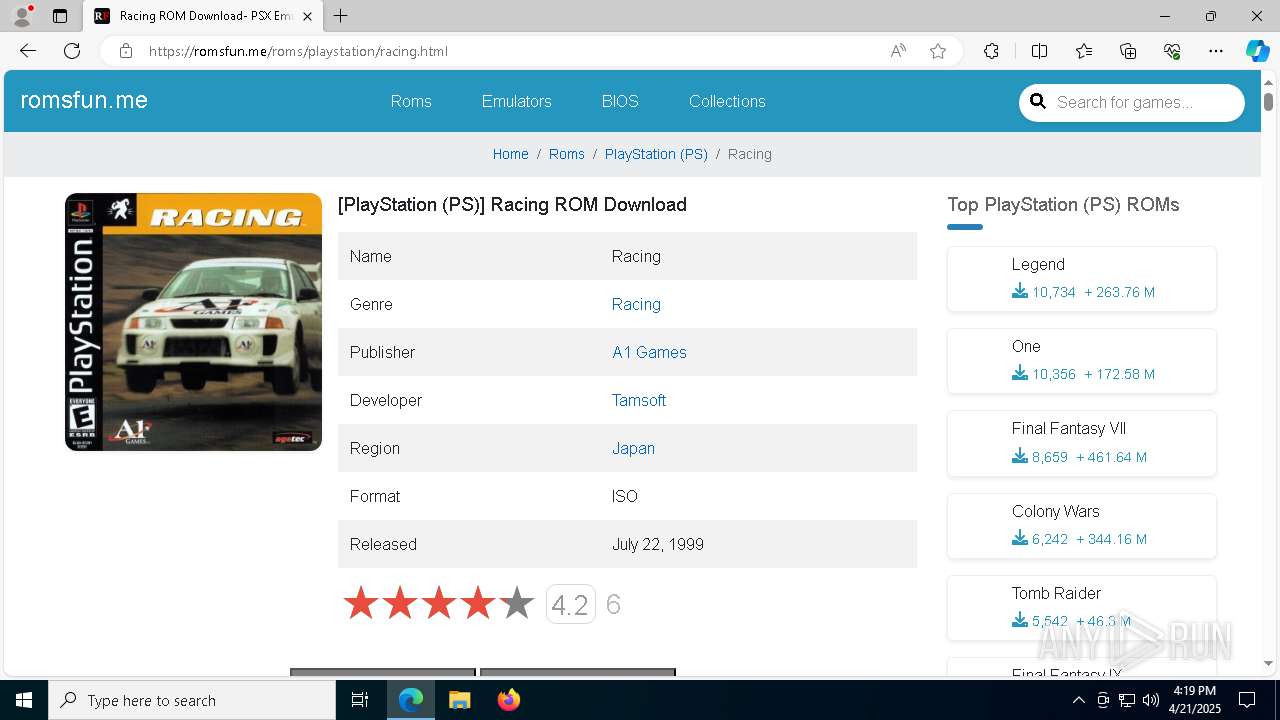Reload the page with Refresh icon
Viewport: 1280px width, 720px height.
(72, 51)
